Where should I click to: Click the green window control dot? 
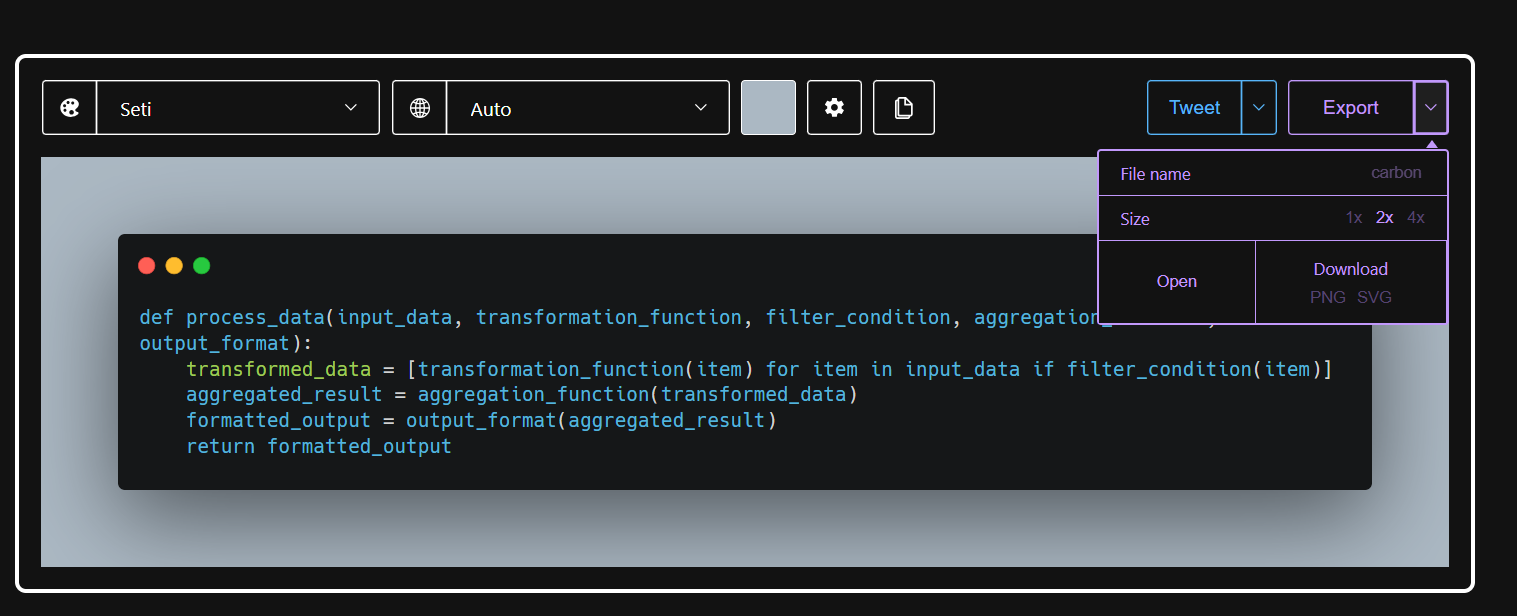coord(201,265)
